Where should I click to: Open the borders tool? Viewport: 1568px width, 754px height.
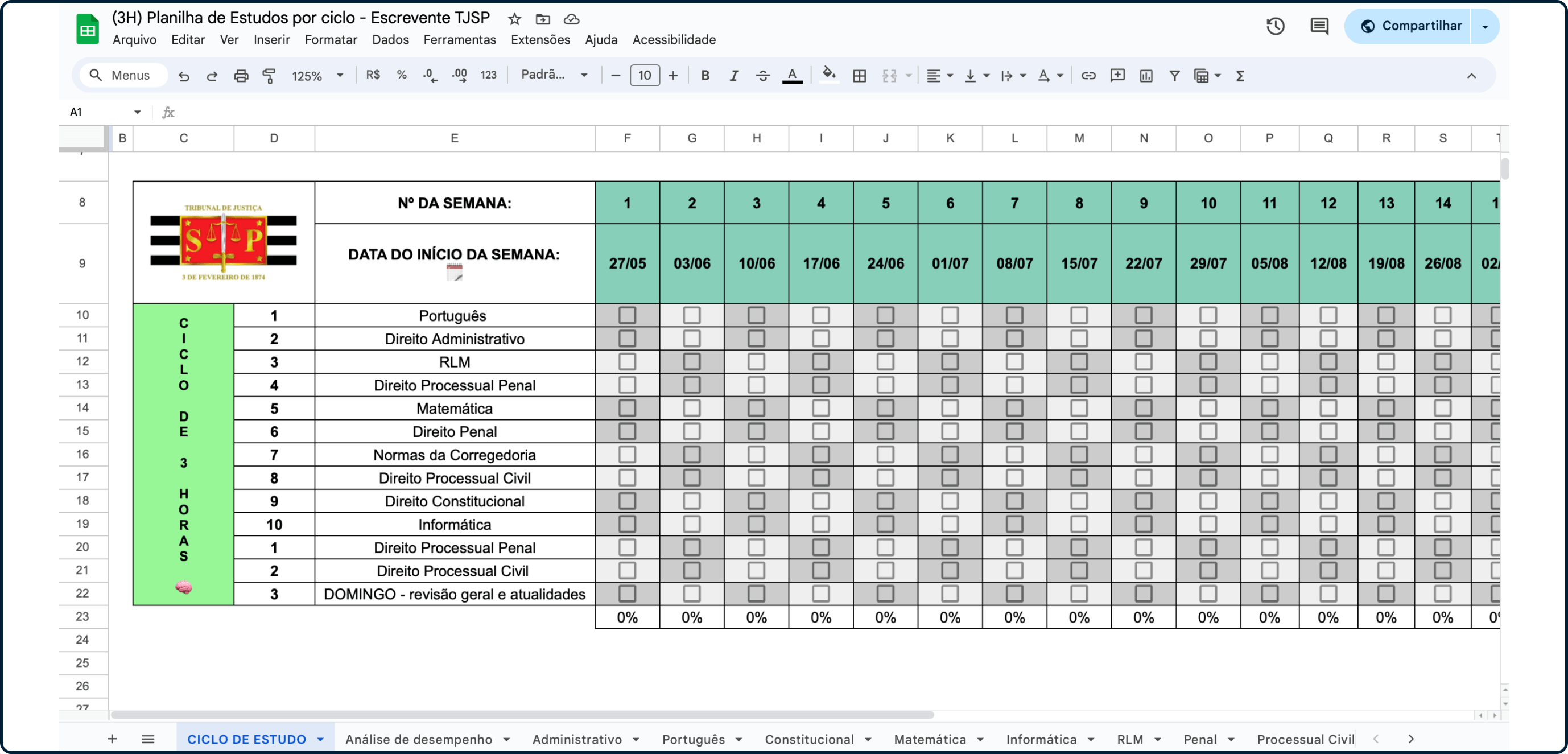(x=860, y=76)
